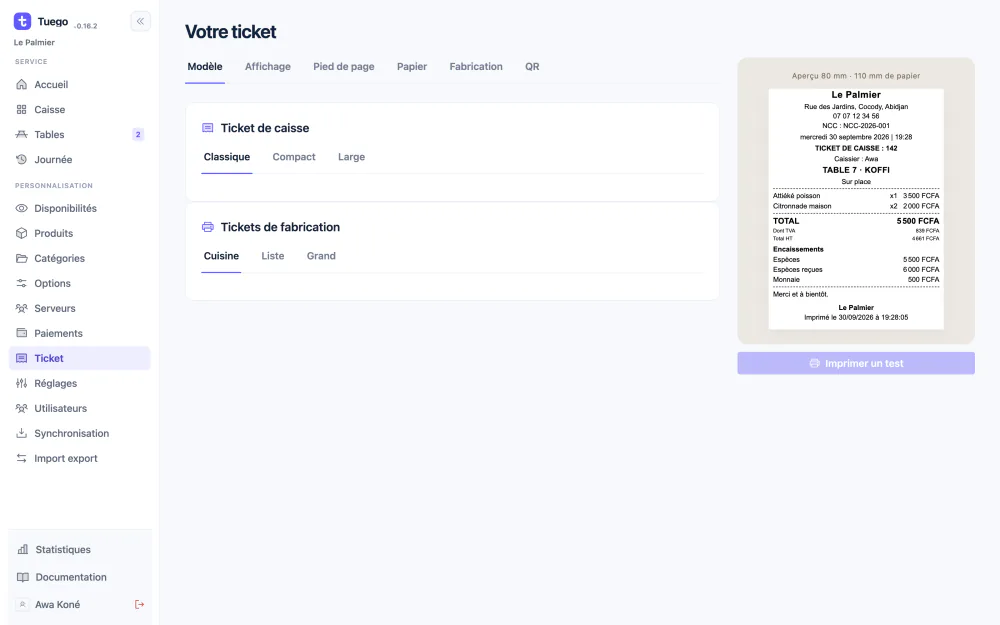This screenshot has height=625, width=1000.
Task: Click the Tuego logo icon
Action: click(22, 21)
